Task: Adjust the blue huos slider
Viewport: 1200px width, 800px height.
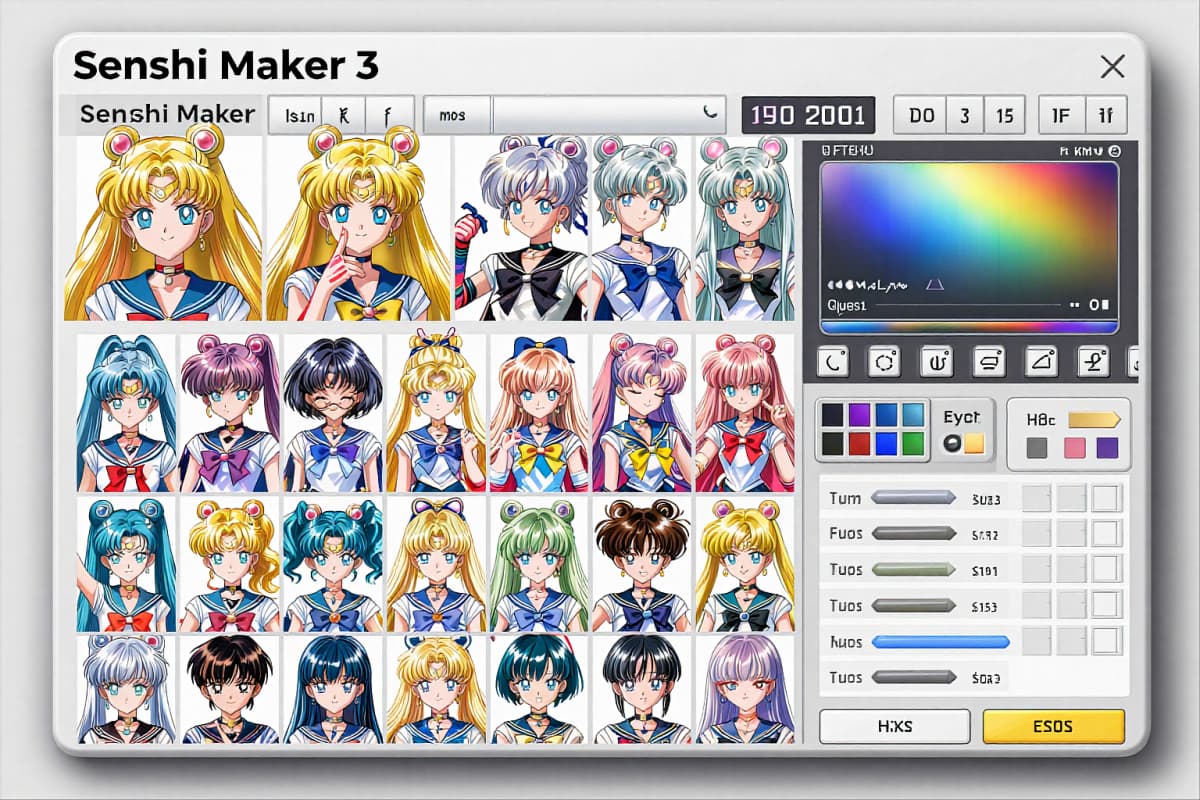Action: point(940,641)
